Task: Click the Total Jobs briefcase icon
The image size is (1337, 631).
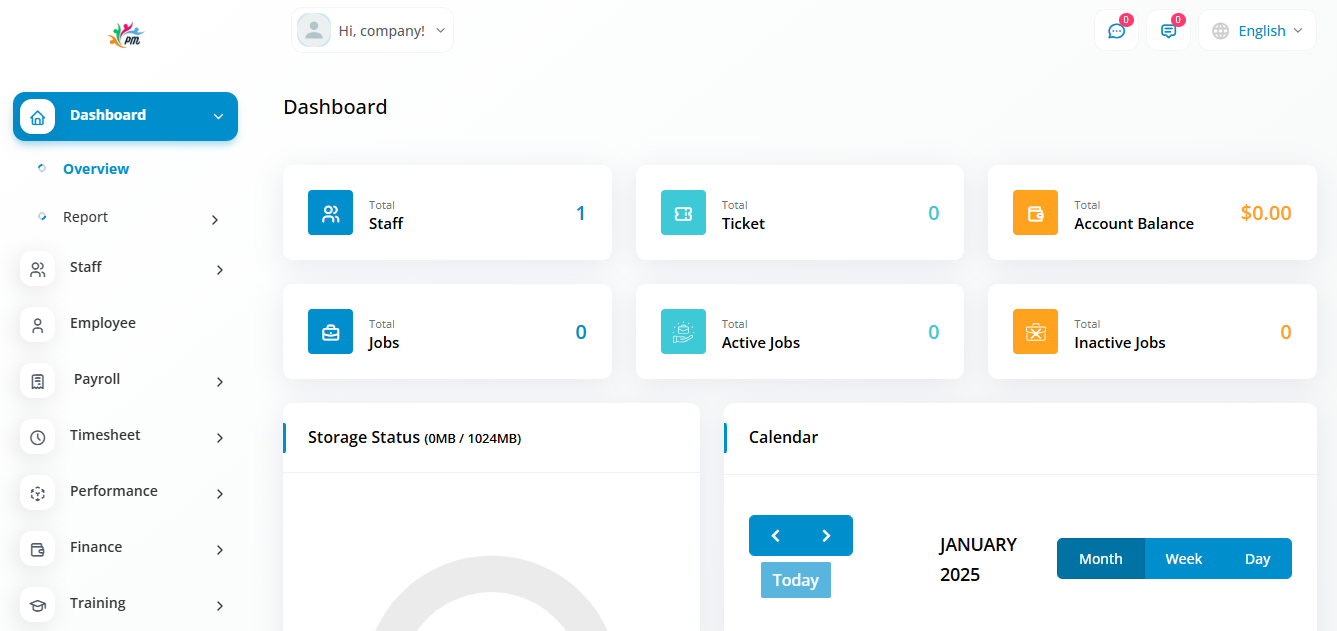Action: pos(330,332)
